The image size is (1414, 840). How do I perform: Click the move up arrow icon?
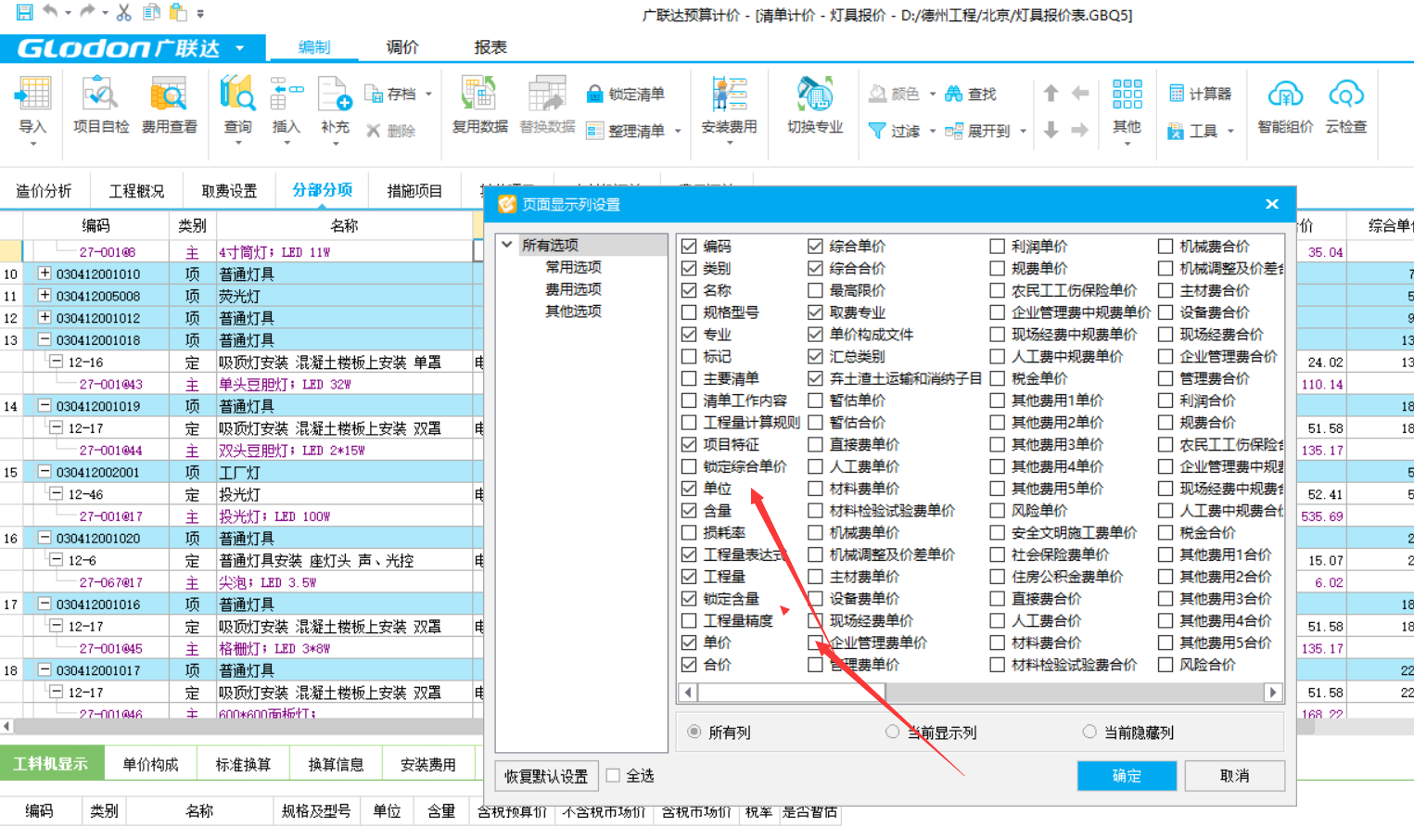click(1051, 93)
